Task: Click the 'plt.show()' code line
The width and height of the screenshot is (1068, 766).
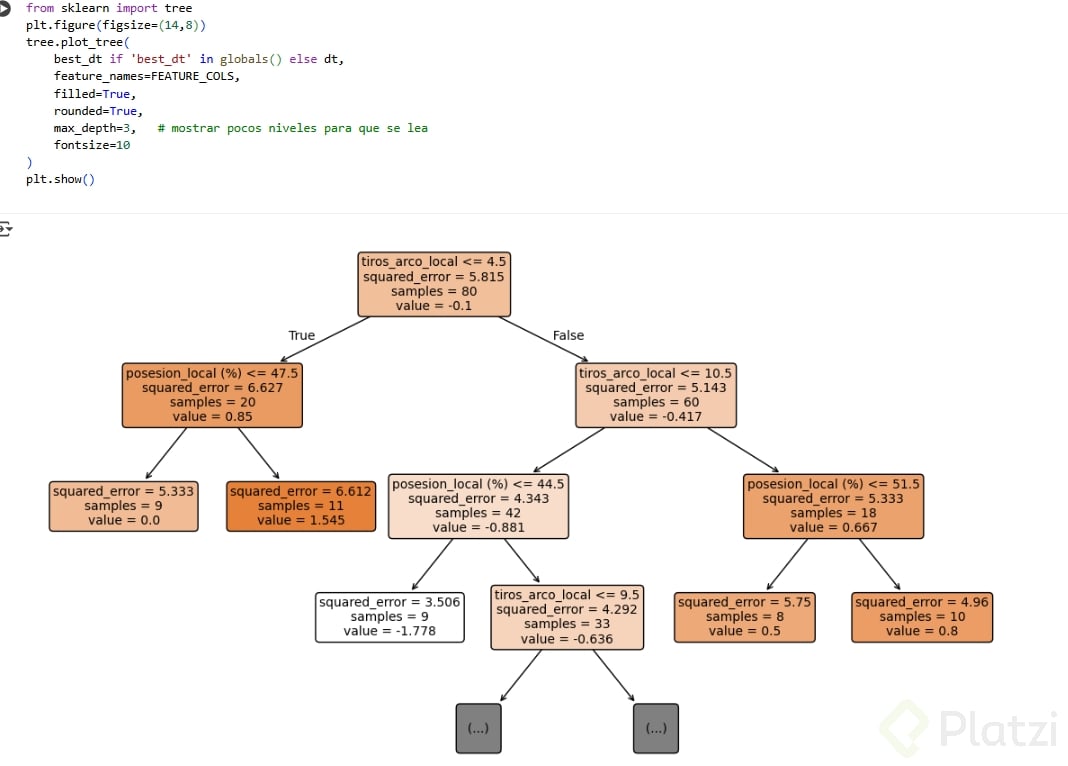Action: click(x=61, y=179)
